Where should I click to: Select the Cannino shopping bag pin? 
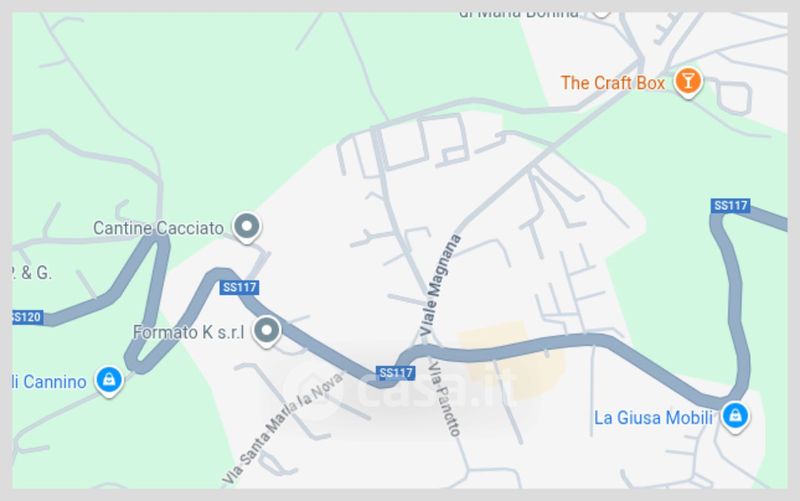(x=109, y=380)
